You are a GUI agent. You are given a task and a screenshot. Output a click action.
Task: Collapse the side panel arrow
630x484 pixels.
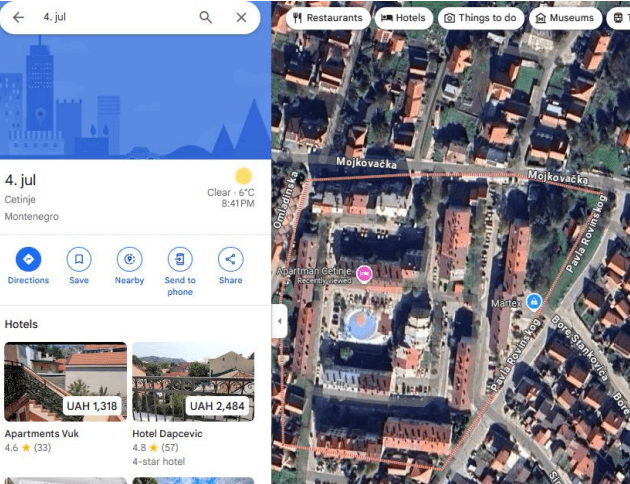click(280, 321)
